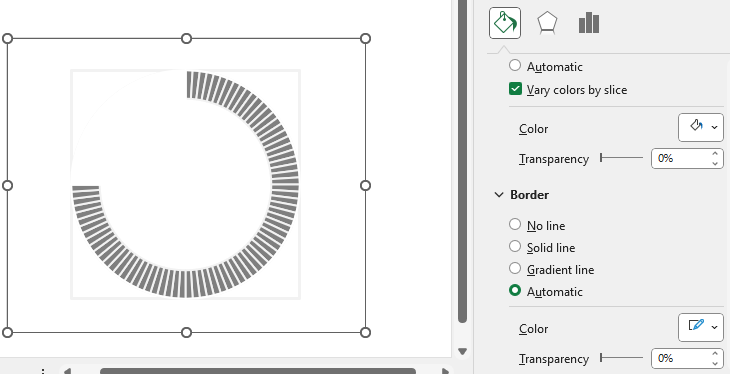Click the horizontal scrollbar thumb
This screenshot has width=730, height=374.
pyautogui.click(x=257, y=371)
